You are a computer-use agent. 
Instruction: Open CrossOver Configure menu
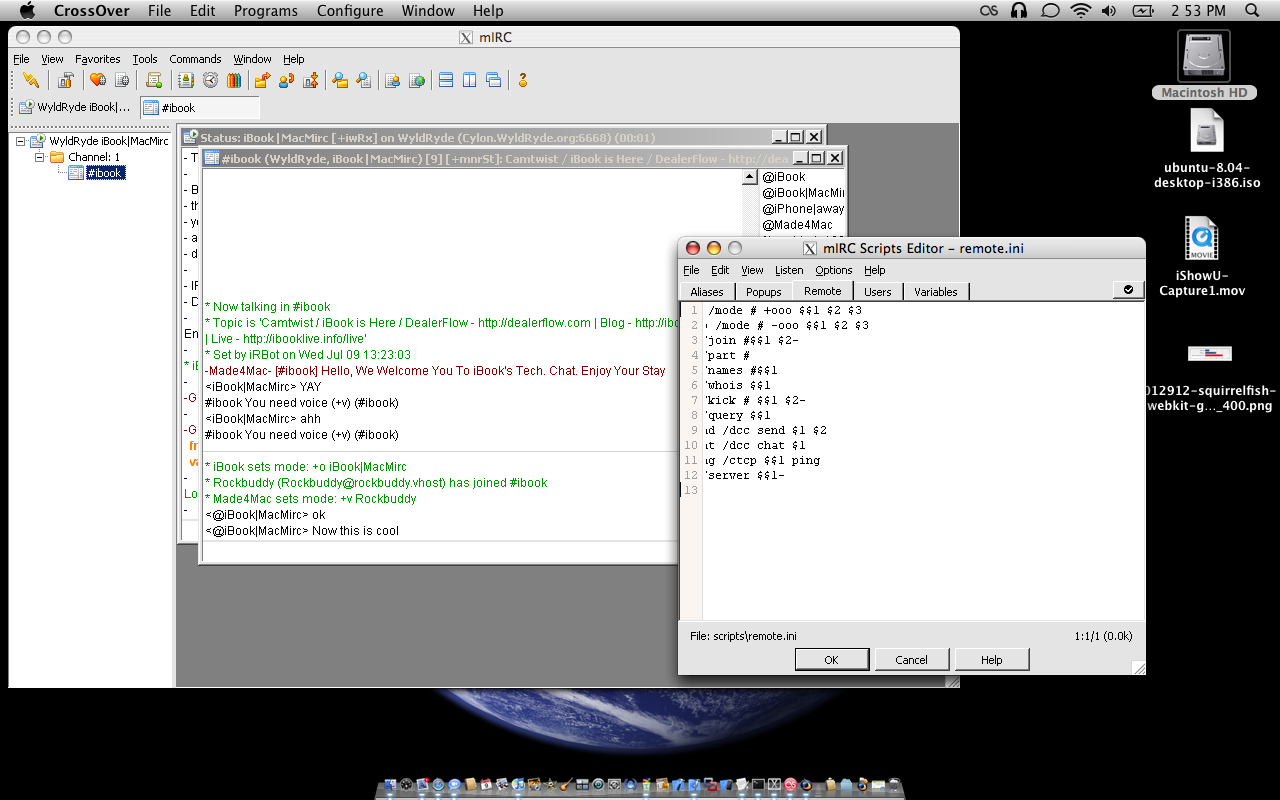350,11
